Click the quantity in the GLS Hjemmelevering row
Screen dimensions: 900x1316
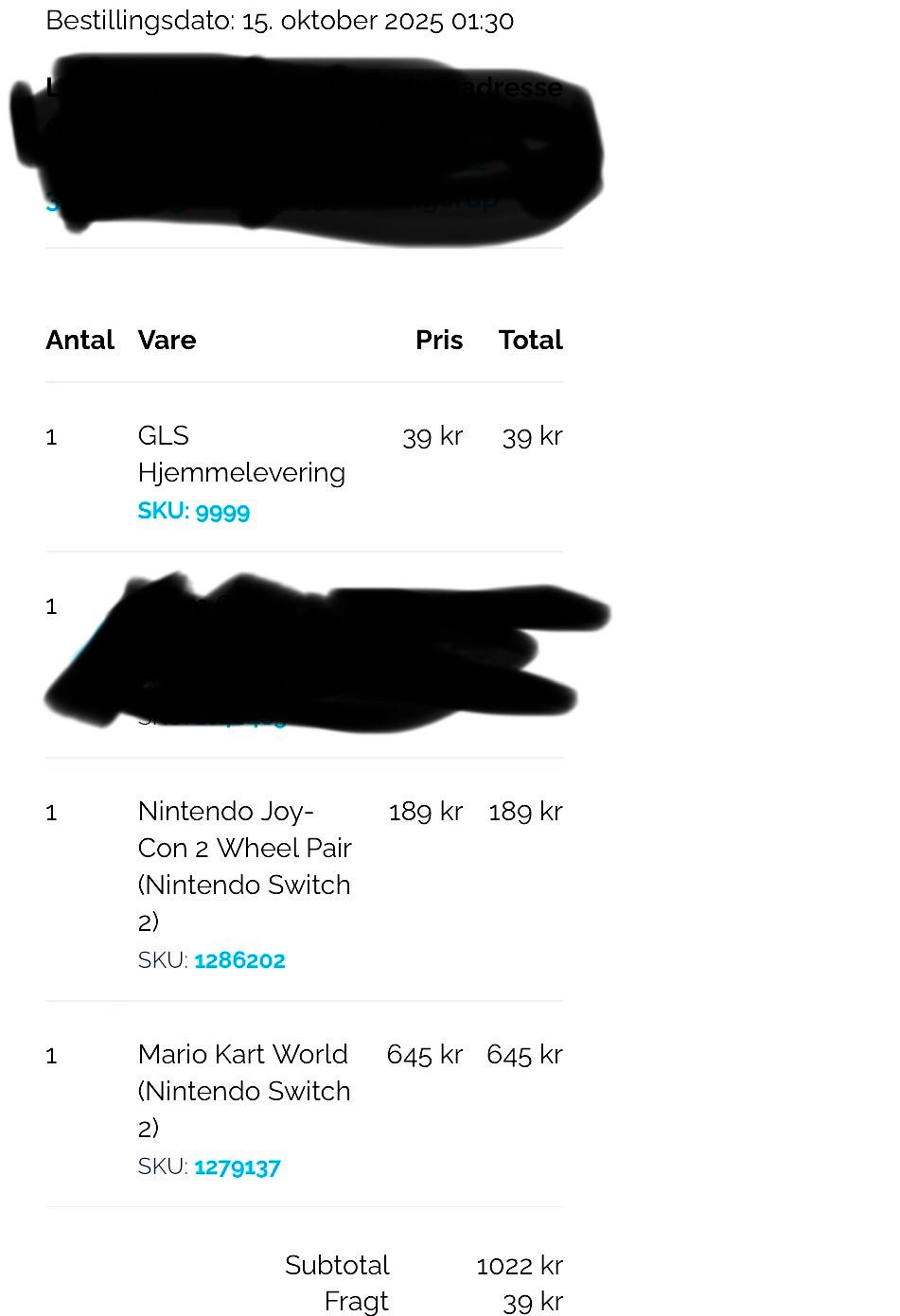point(51,436)
